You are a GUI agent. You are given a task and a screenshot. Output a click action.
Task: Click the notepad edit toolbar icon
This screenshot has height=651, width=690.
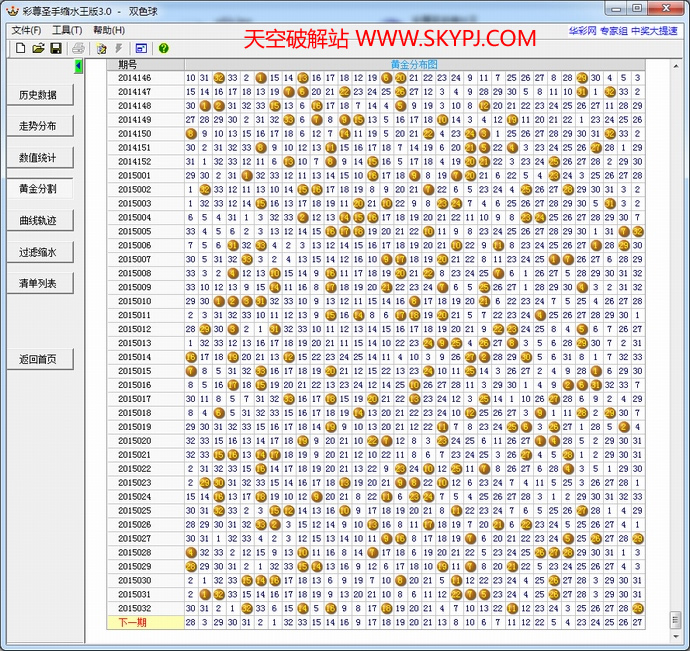pyautogui.click(x=101, y=48)
